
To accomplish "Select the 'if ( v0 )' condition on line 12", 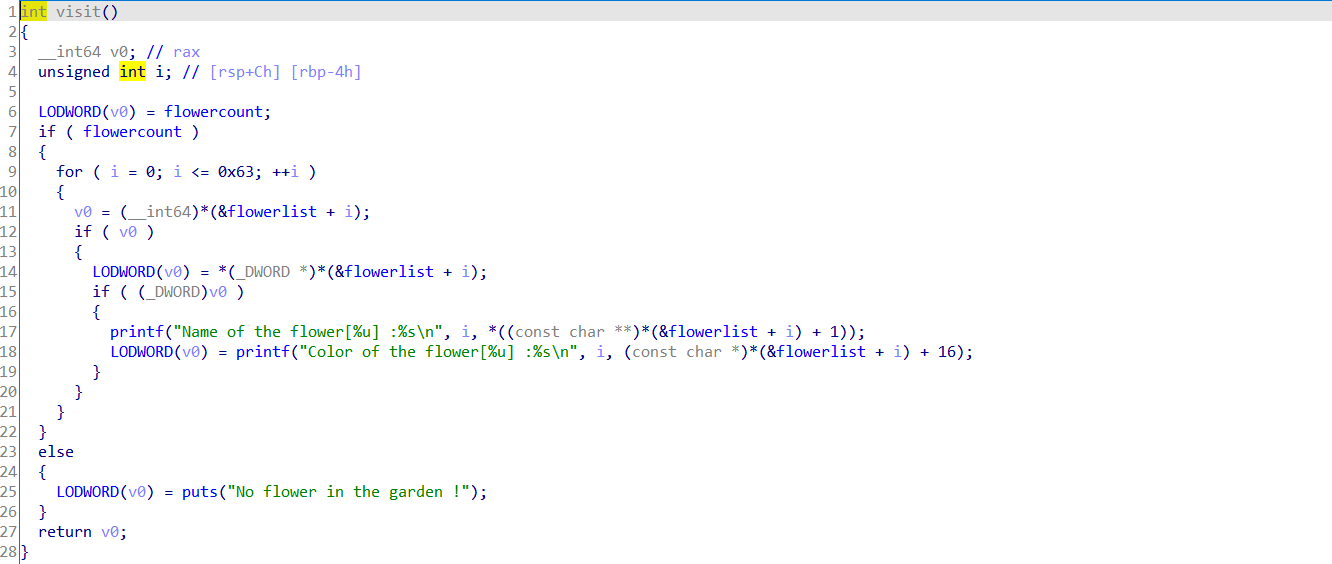I will (114, 231).
